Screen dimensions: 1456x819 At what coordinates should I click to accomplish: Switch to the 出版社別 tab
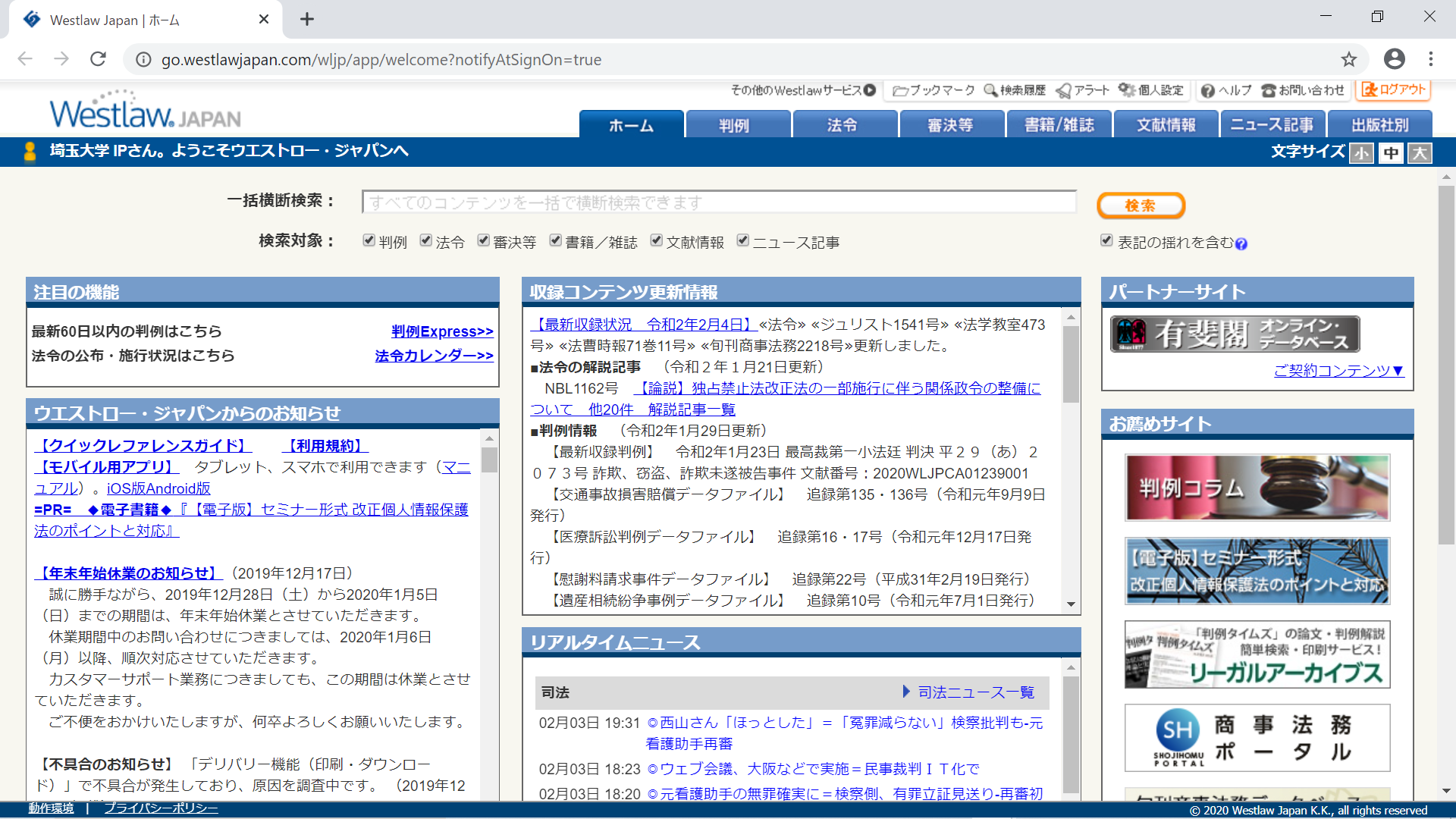pos(1379,124)
